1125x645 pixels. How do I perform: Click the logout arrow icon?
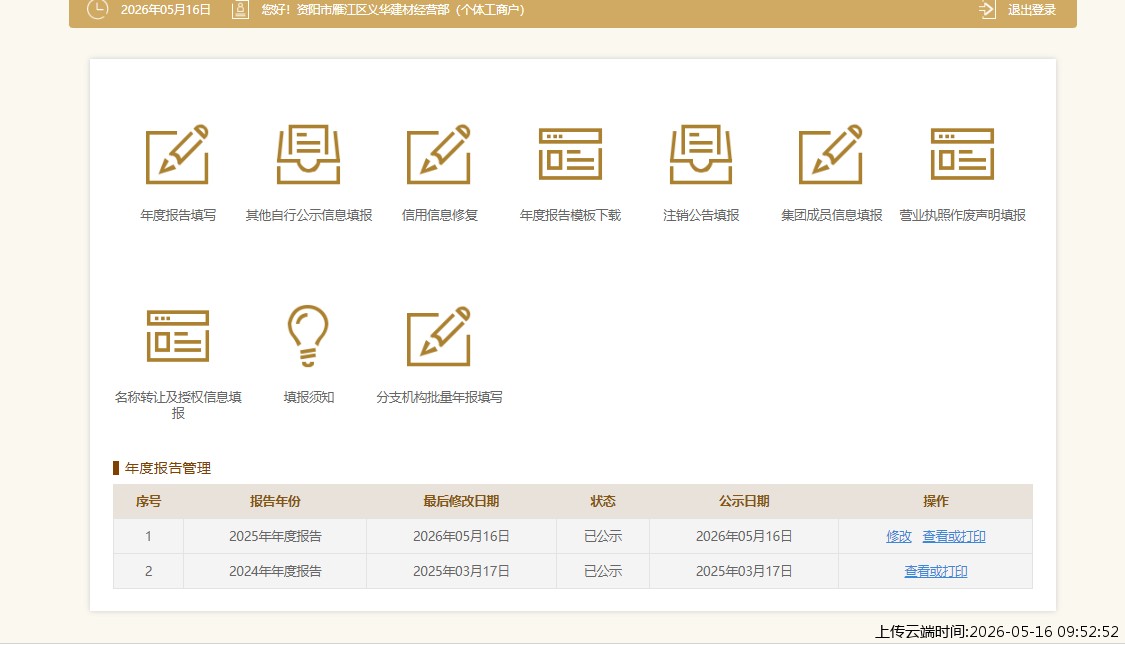pos(987,10)
